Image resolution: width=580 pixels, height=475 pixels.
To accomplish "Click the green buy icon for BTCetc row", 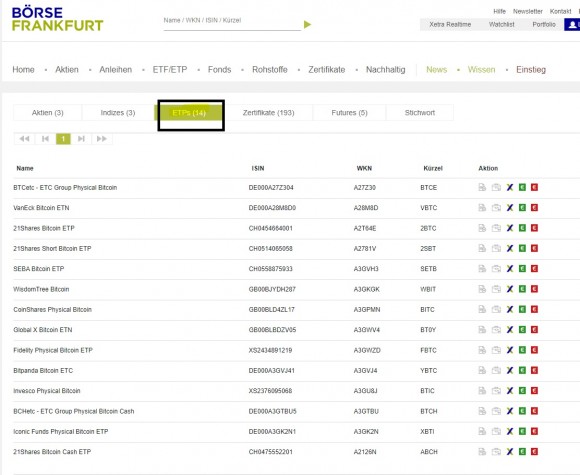I will click(x=522, y=187).
